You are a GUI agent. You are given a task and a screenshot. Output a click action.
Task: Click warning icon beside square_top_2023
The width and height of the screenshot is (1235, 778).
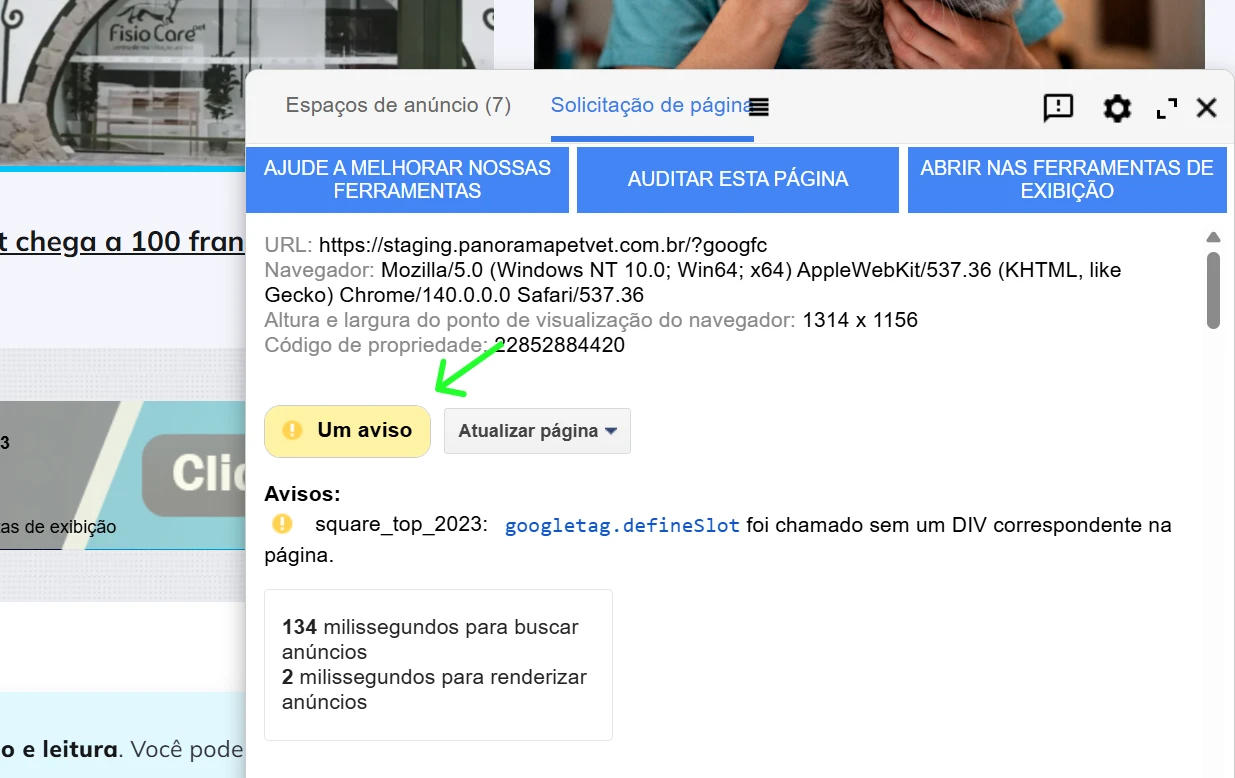283,524
